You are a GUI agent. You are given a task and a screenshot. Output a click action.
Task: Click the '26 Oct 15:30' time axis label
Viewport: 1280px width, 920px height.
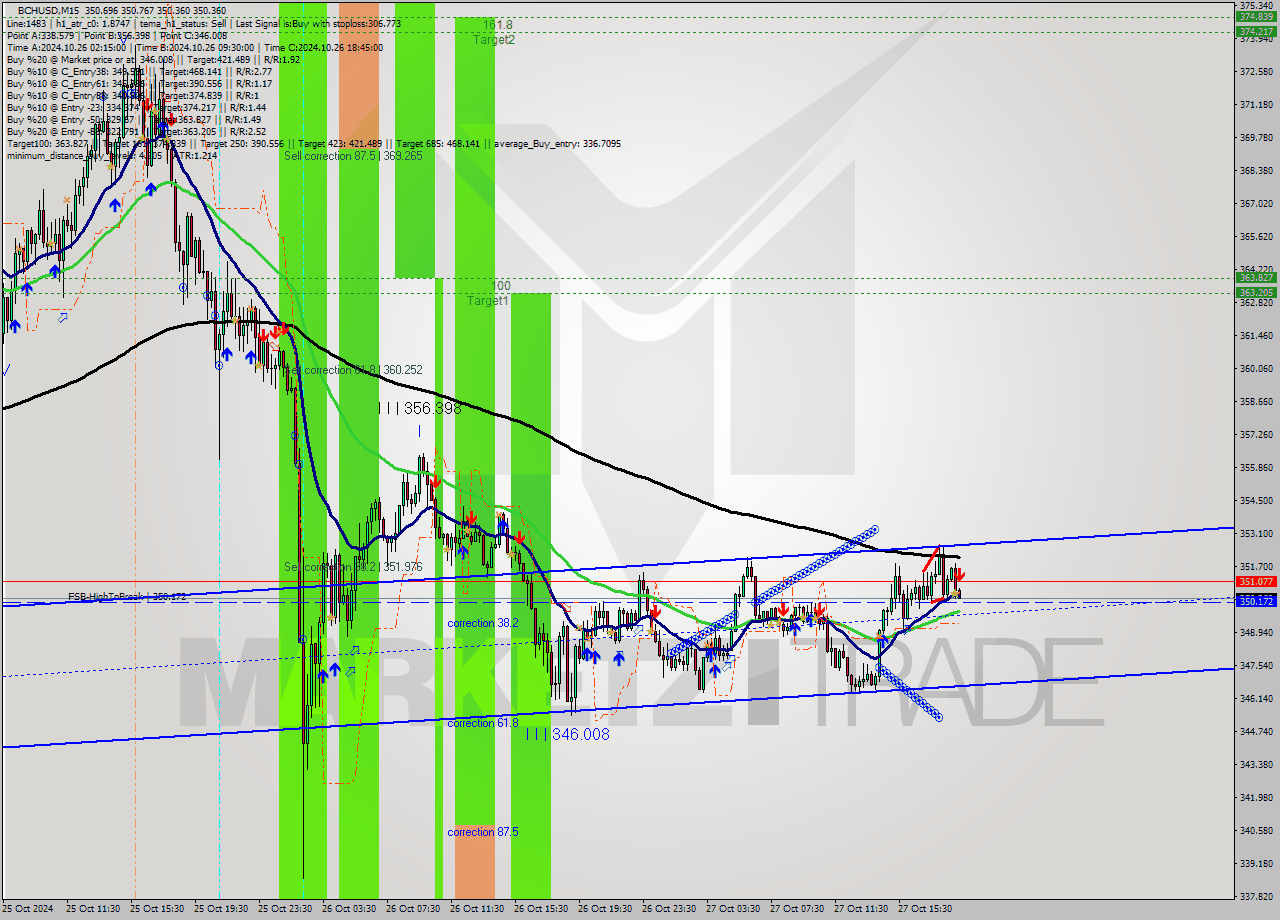[540, 909]
